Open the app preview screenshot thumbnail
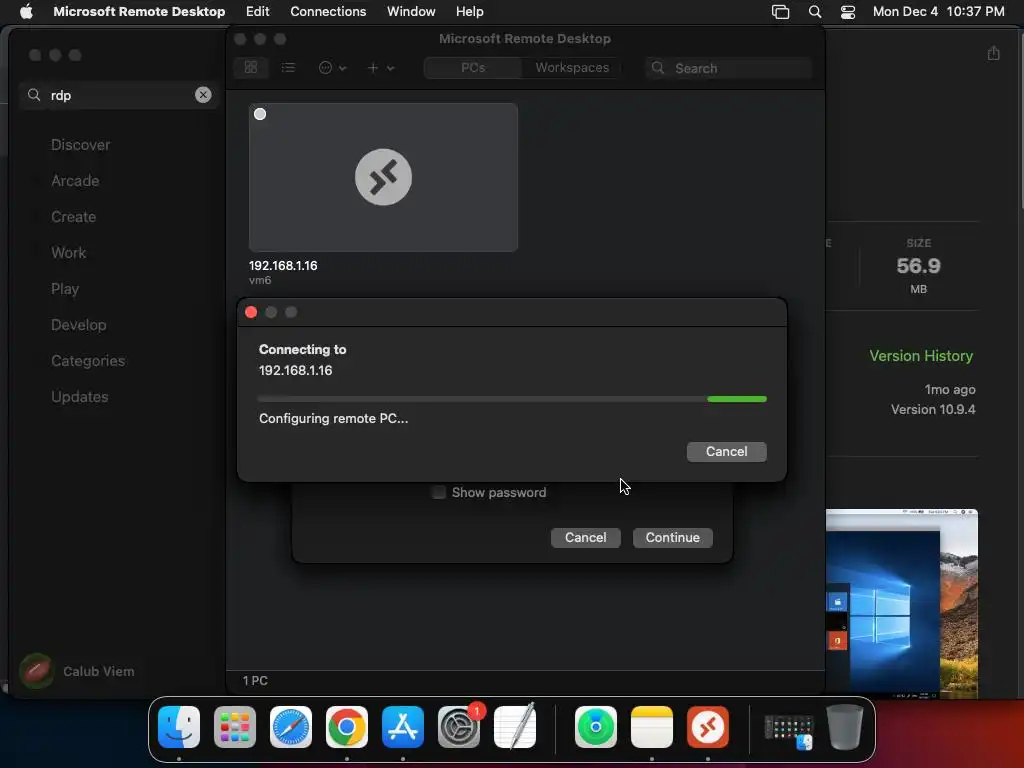 pos(902,603)
